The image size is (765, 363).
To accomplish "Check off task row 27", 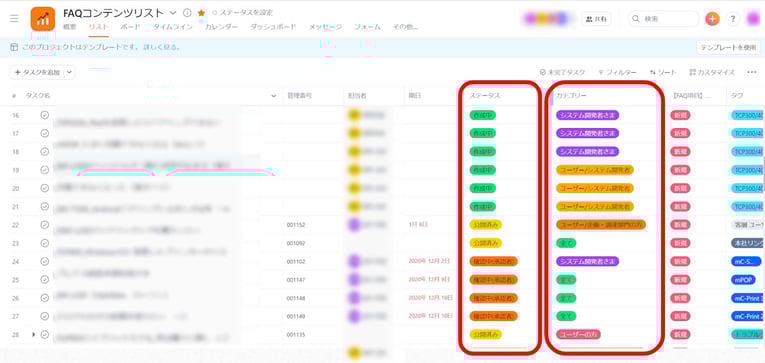I will point(45,316).
